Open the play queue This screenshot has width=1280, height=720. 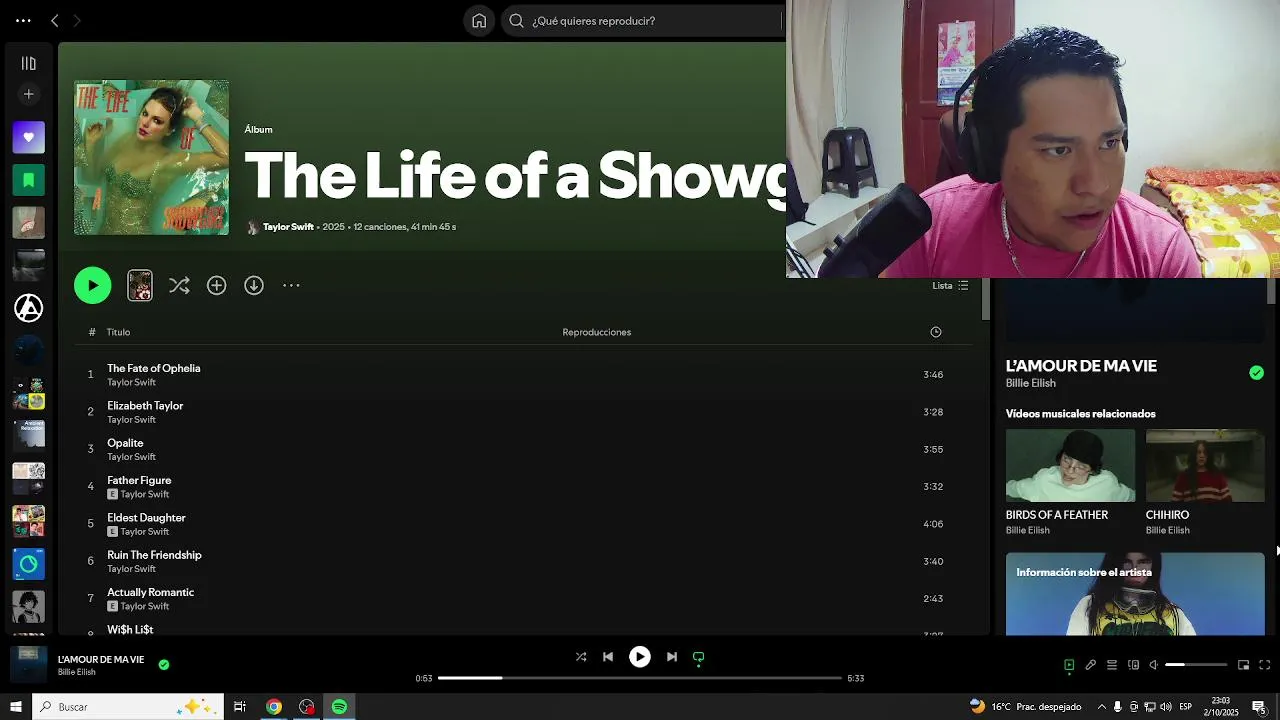click(1111, 665)
